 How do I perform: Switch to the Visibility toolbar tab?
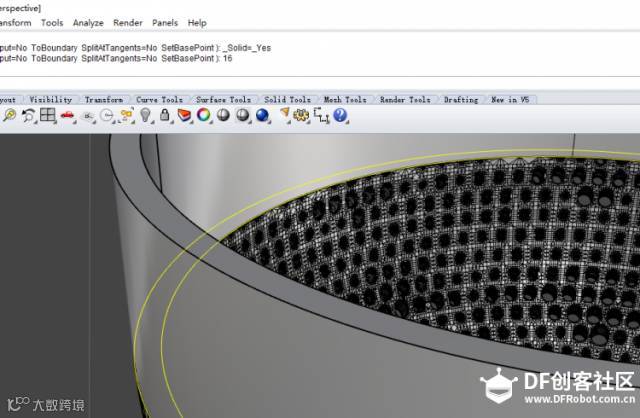pos(51,100)
